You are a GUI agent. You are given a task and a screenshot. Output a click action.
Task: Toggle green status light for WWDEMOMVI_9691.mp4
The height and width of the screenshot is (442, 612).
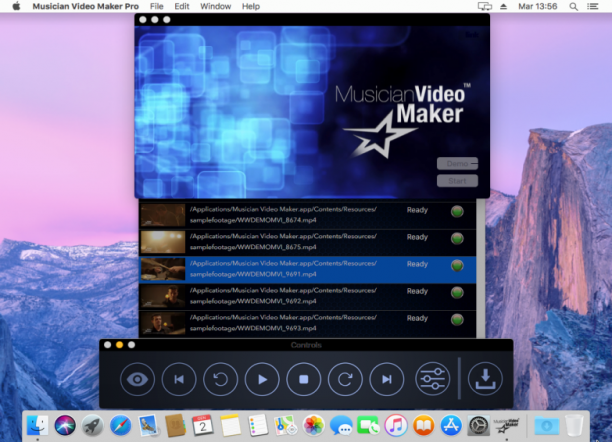point(457,266)
